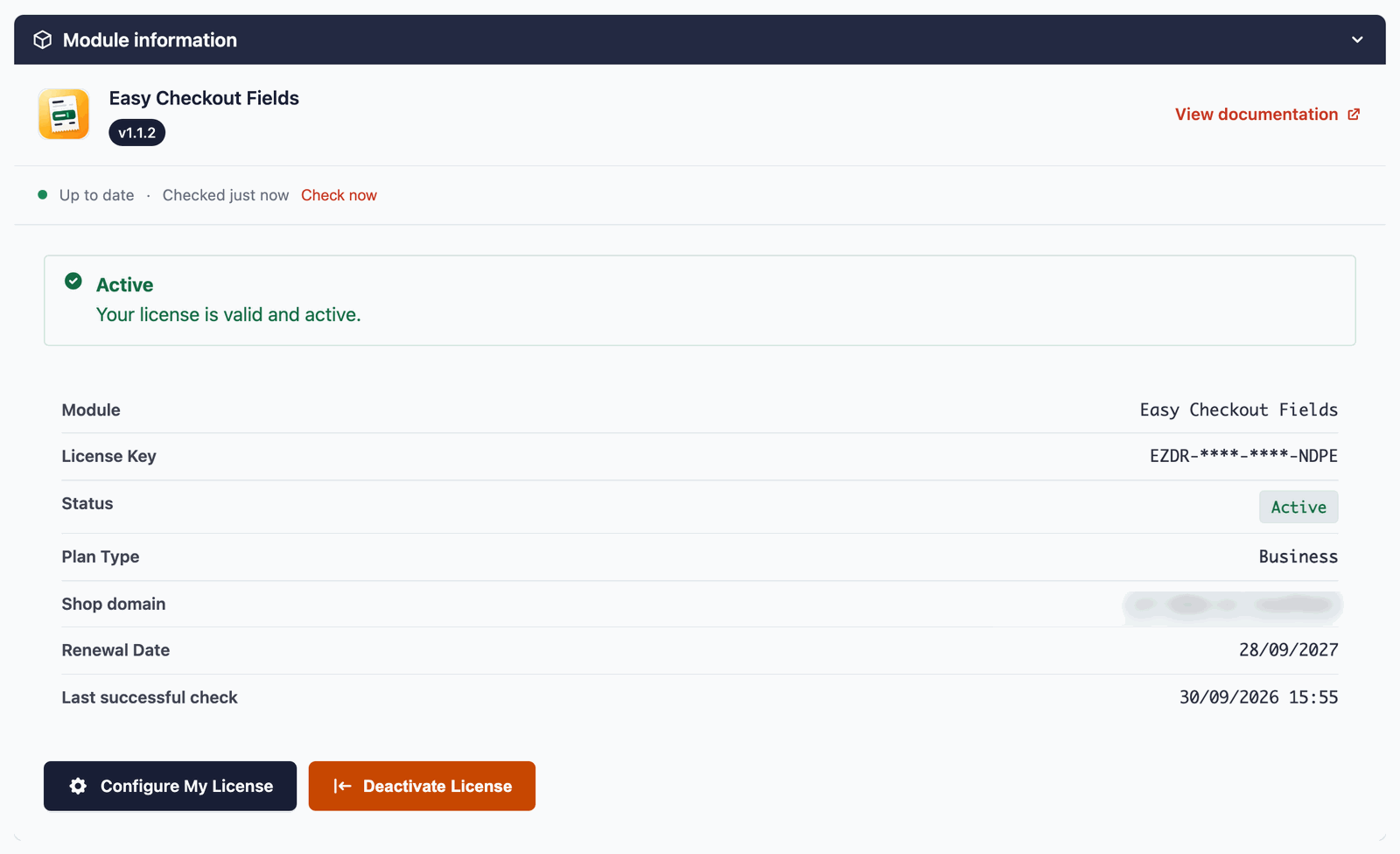
Task: Select the license key EZDR-****-****-NDPE
Action: pos(1243,456)
